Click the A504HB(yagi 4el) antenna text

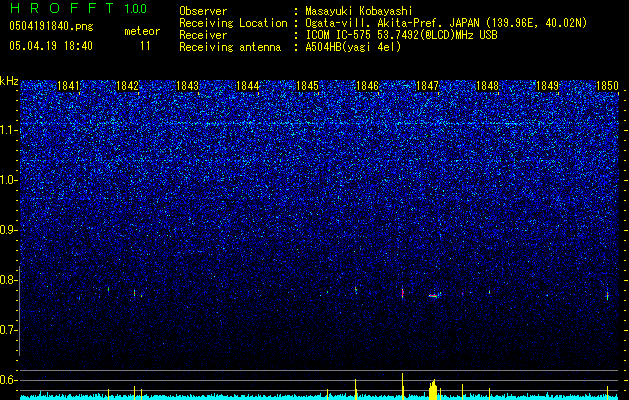(353, 47)
